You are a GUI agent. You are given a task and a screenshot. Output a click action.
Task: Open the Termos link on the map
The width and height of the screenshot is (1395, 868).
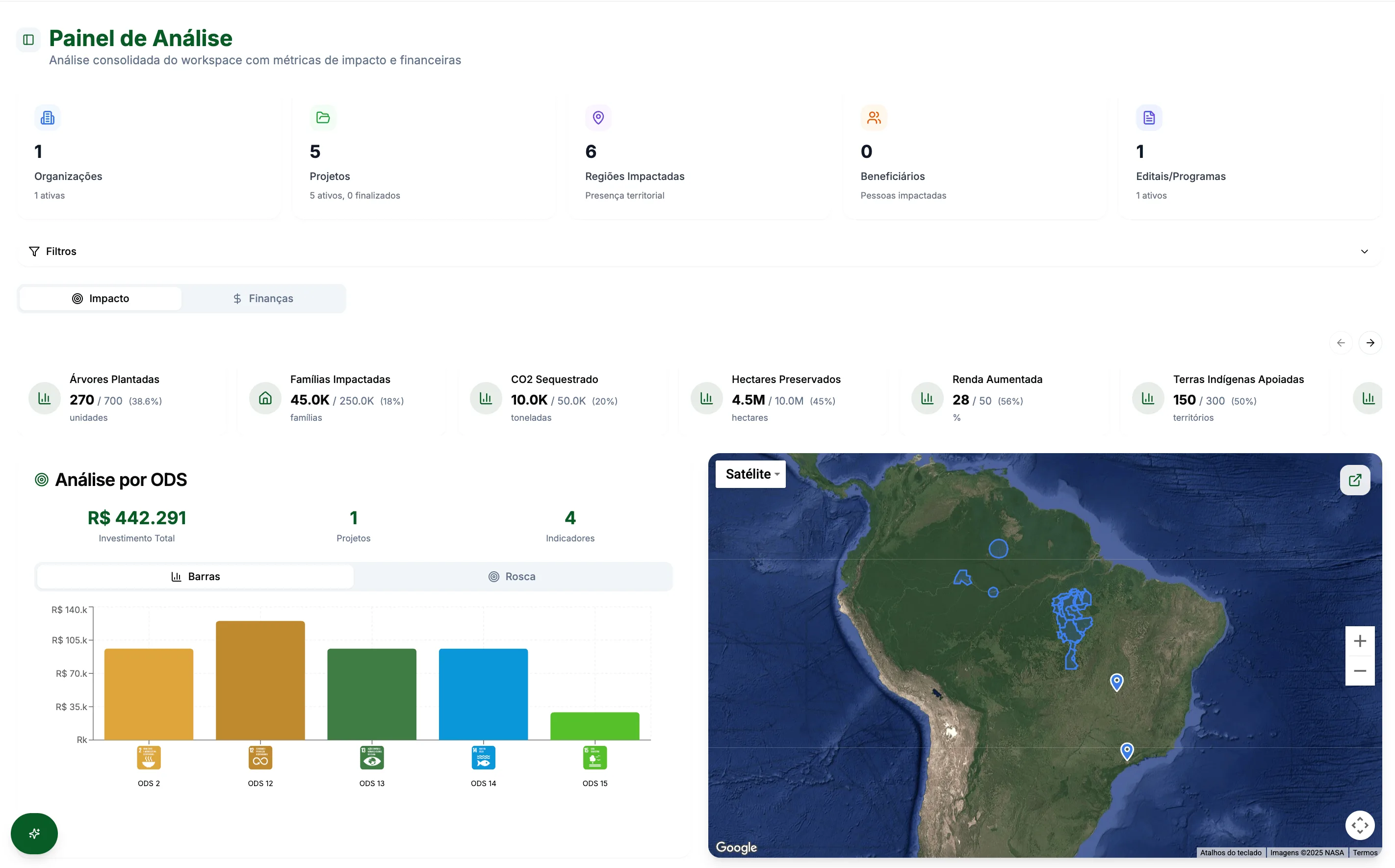(x=1365, y=852)
